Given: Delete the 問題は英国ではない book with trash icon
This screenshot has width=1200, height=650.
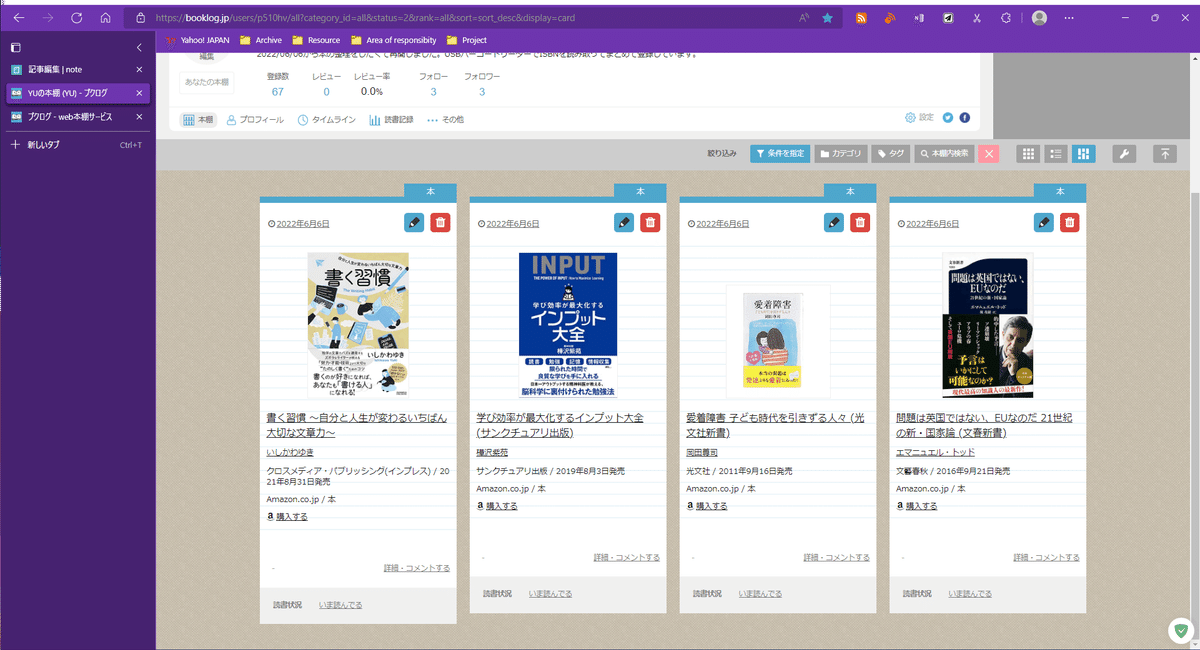Looking at the screenshot, I should coord(1070,223).
